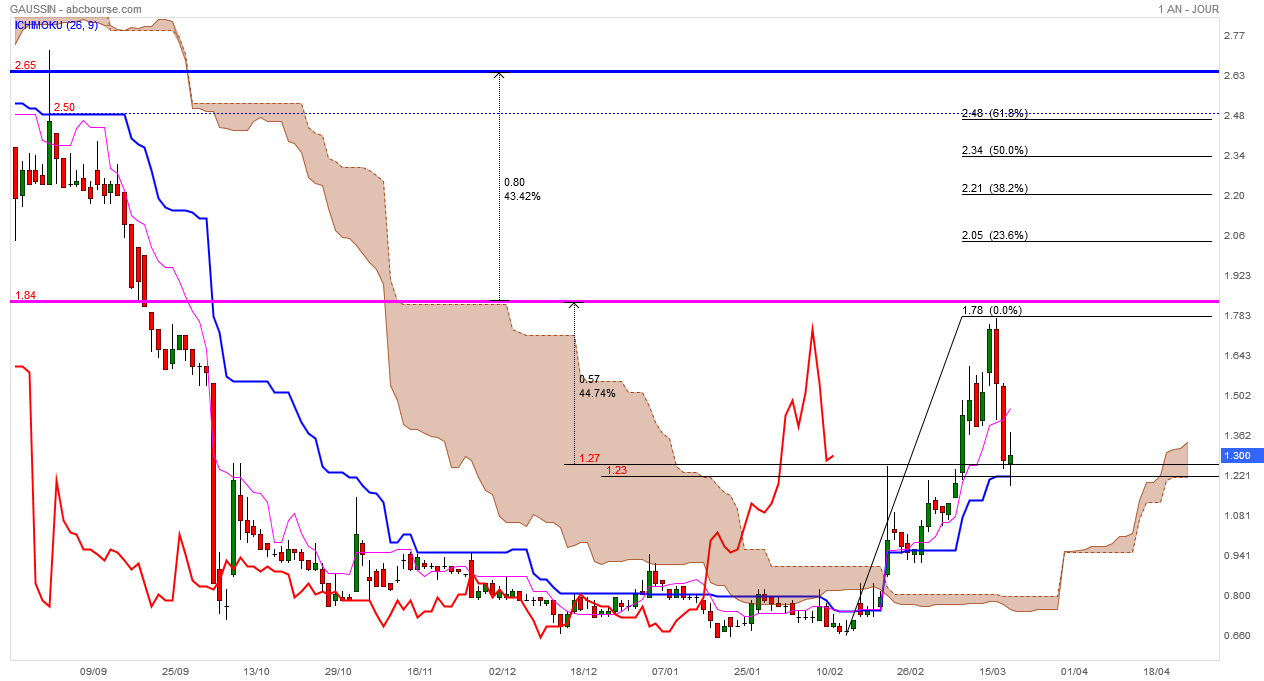Click the 26/02 date on the time axis
Screen dimensions: 1264x681
[x=910, y=672]
